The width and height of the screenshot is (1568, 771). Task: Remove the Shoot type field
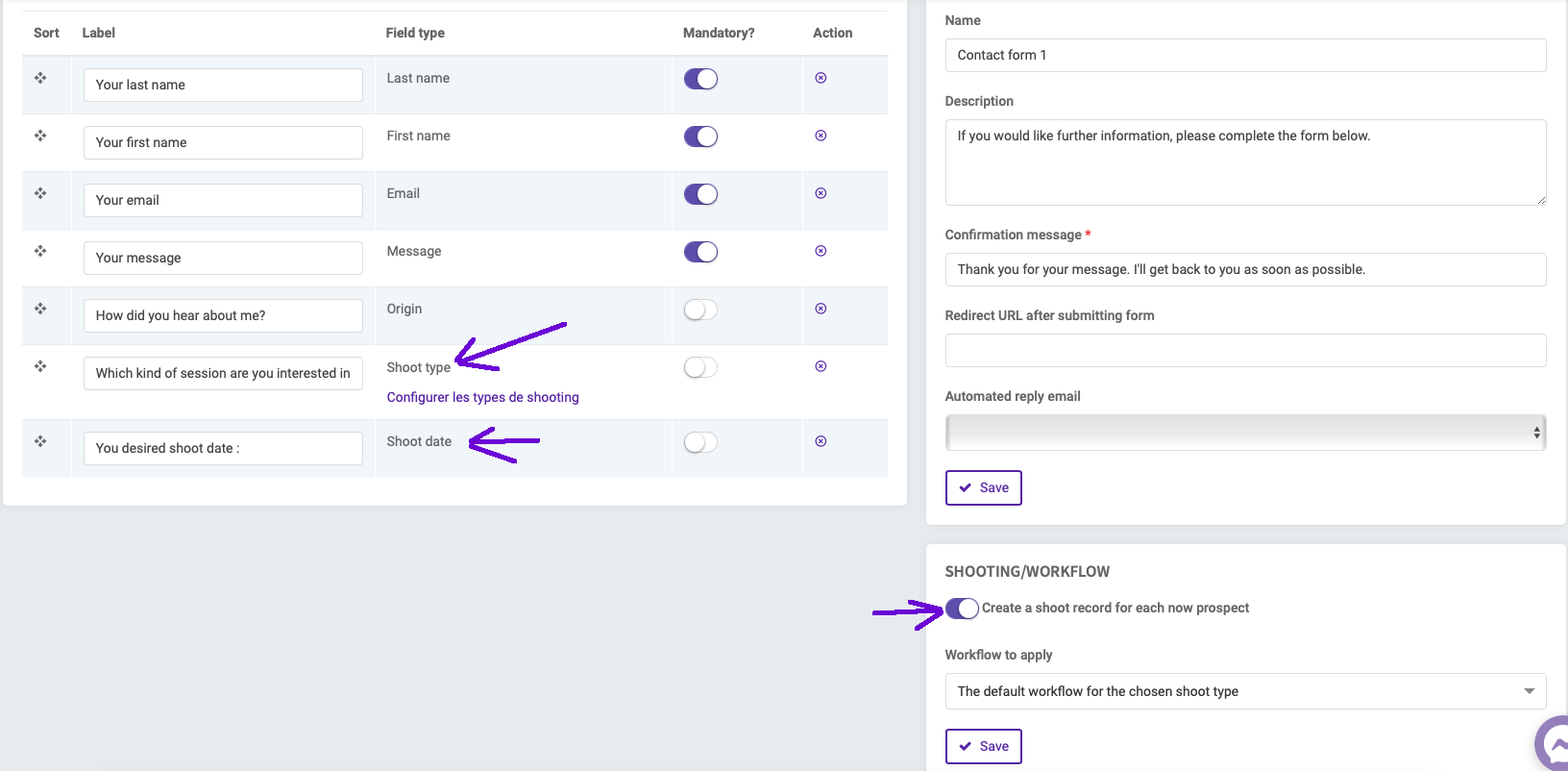(x=821, y=366)
